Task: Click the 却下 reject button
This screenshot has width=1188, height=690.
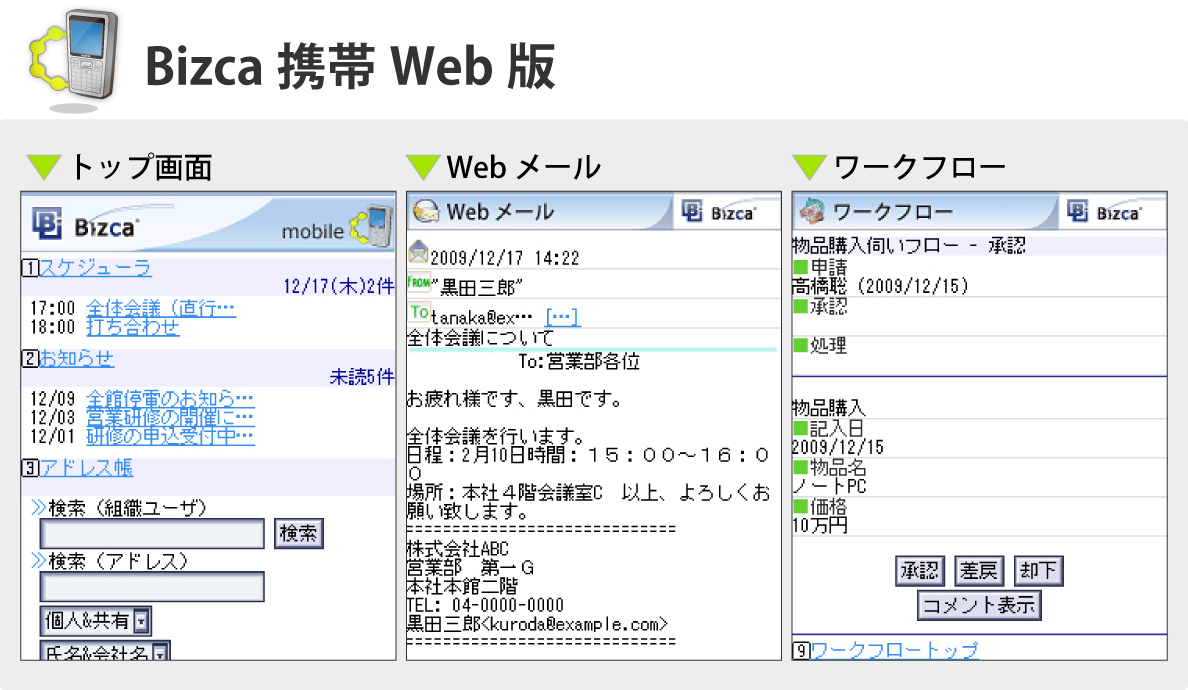Action: [x=1038, y=570]
